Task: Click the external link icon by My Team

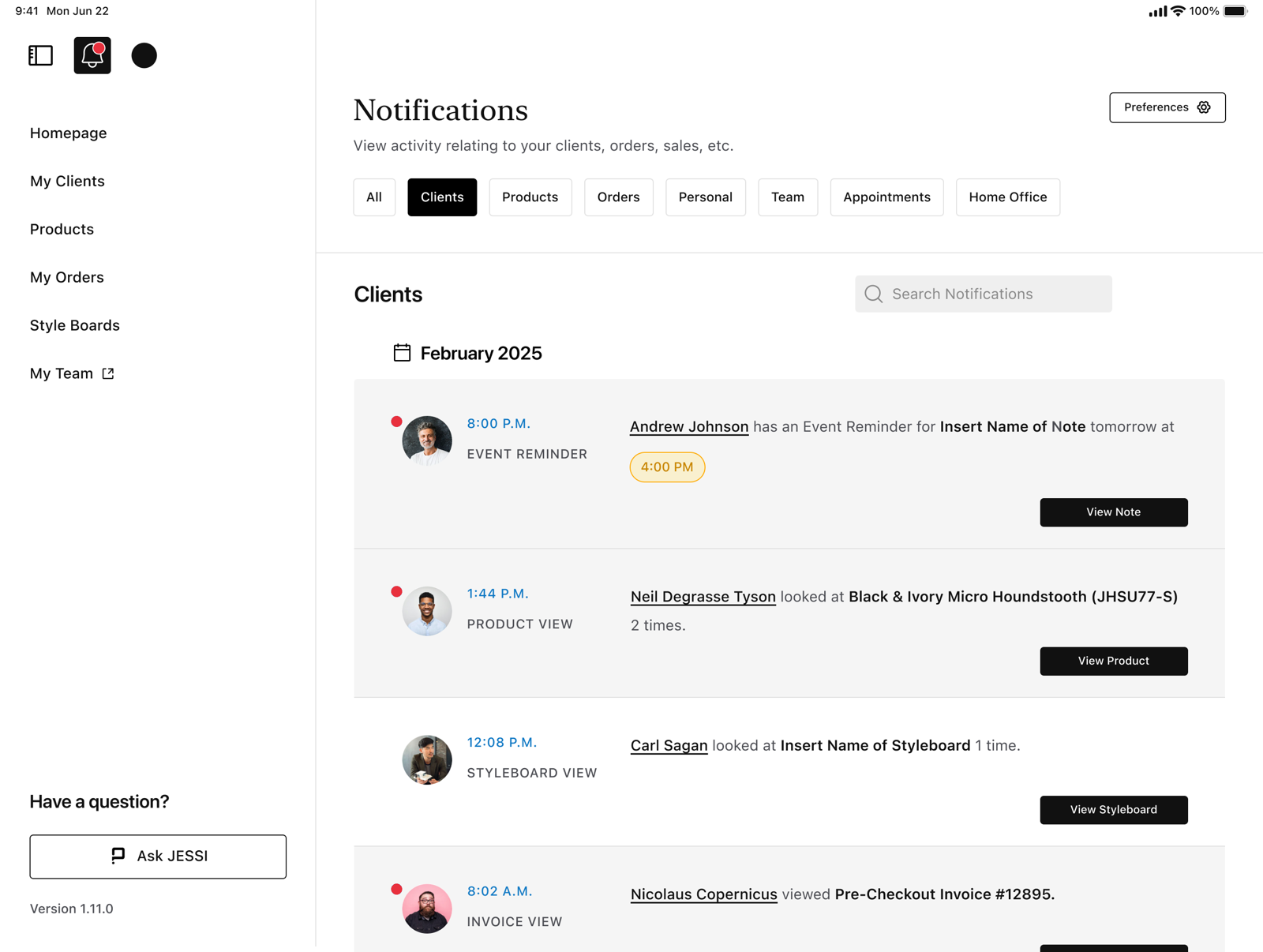Action: click(108, 373)
